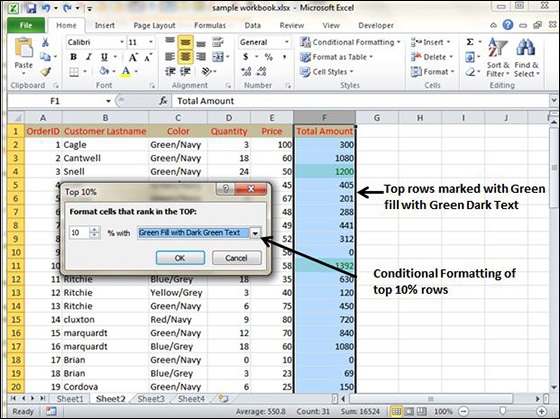Open the Green Fill format dropdown arrow

coord(255,233)
